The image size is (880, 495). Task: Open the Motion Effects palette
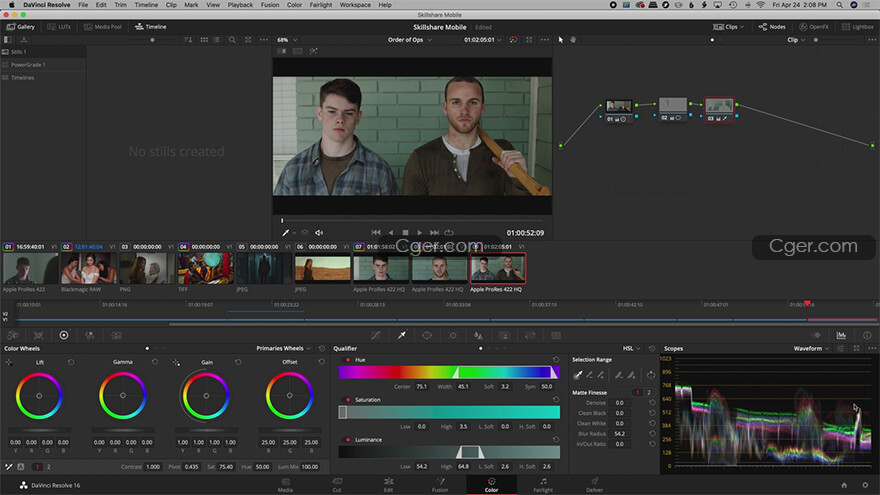click(x=116, y=335)
